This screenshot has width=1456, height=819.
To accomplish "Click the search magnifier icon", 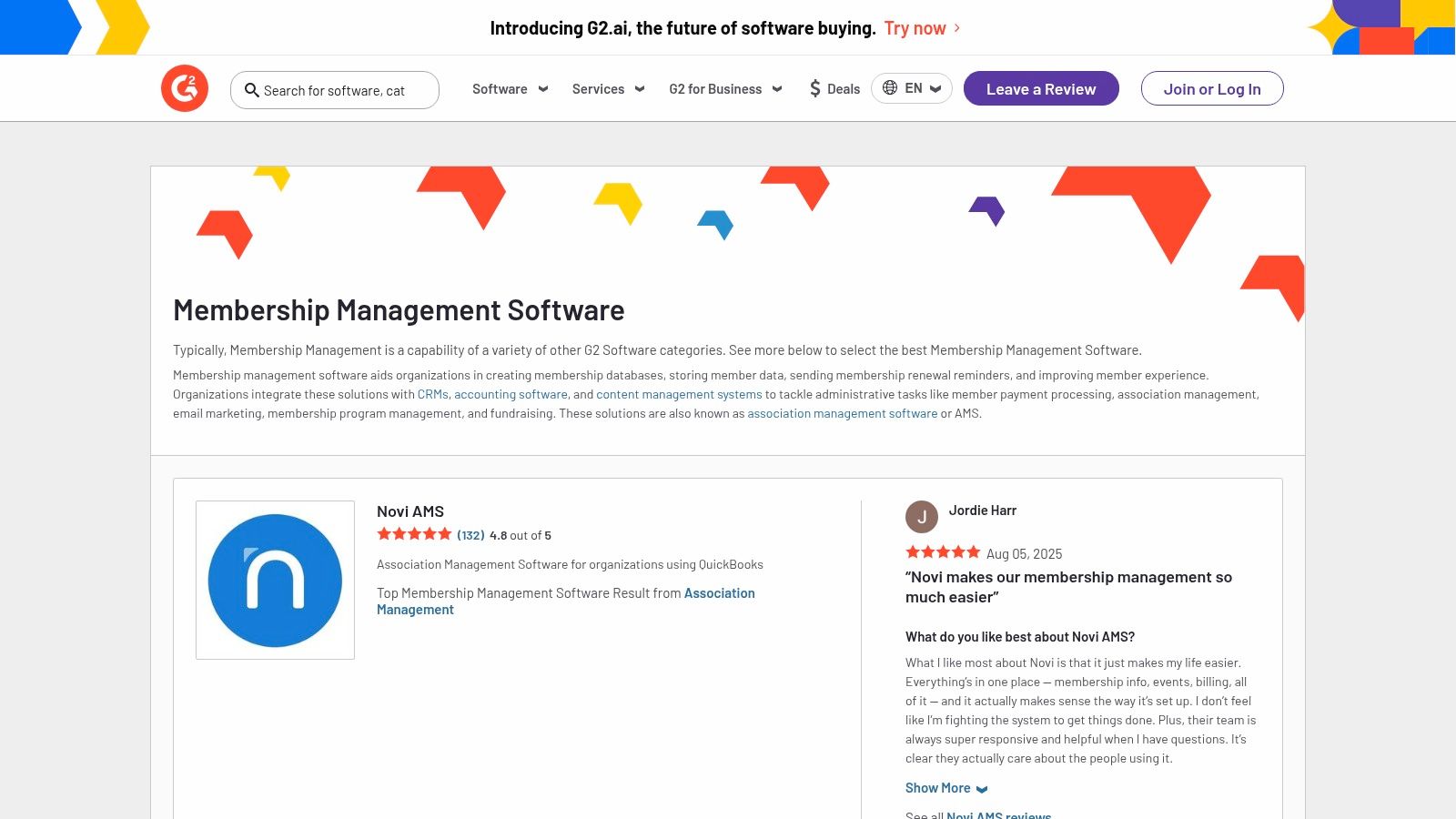I will 252,90.
